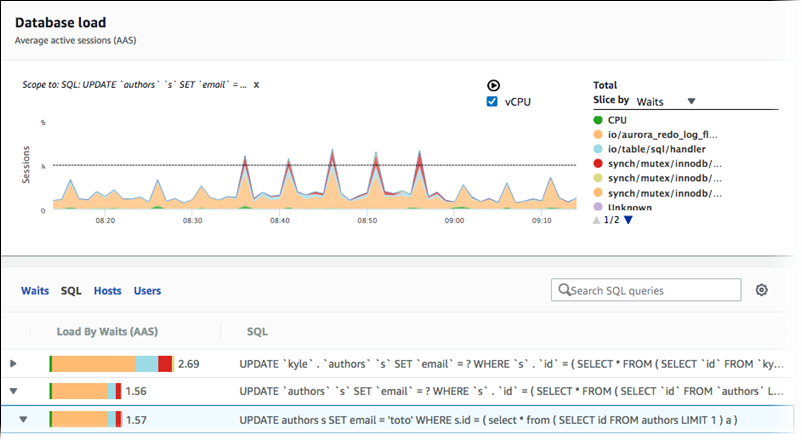Image resolution: width=802 pixels, height=441 pixels.
Task: Click the play icon above vCPU
Action: [492, 87]
